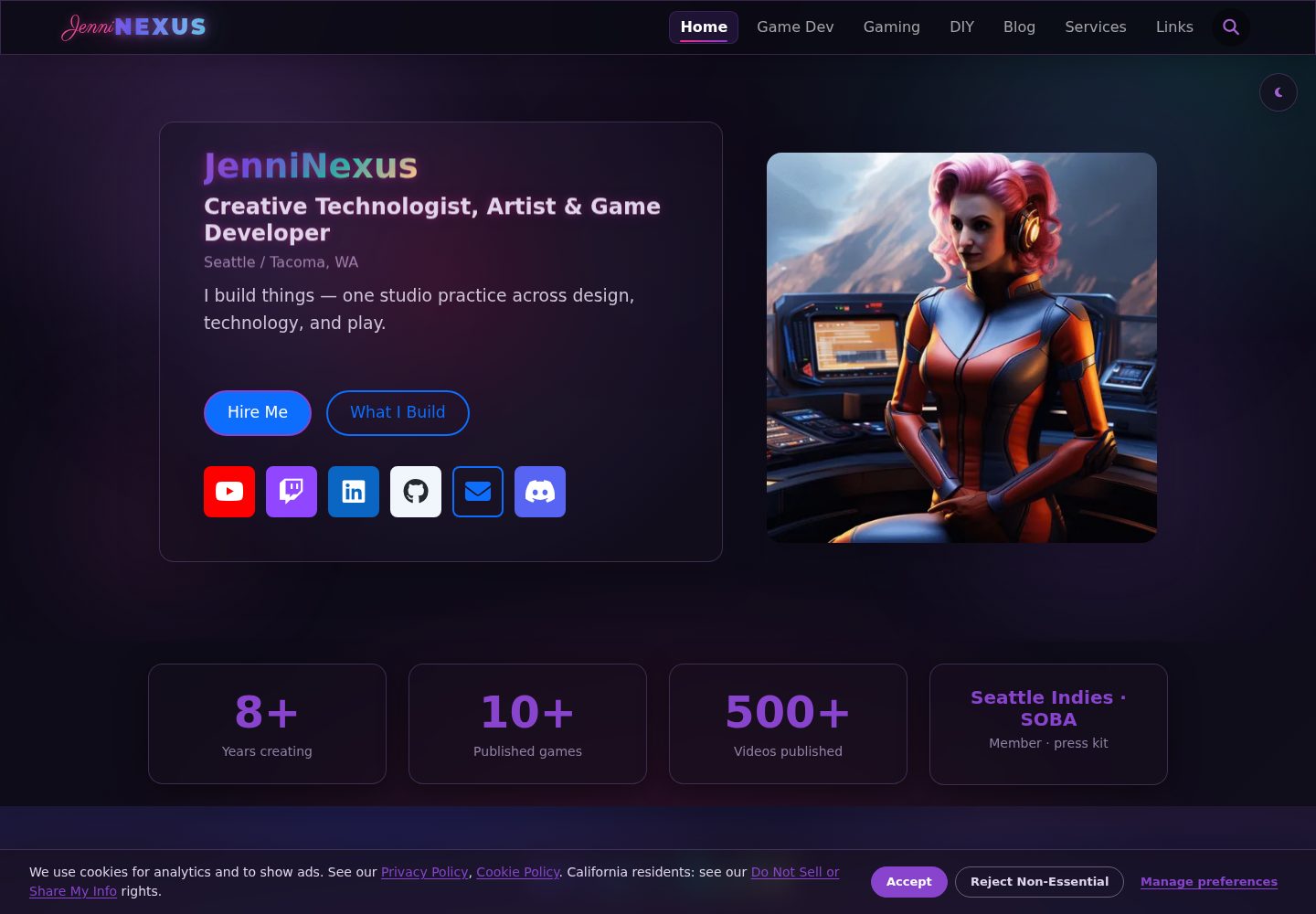Open the Game Dev menu item
The height and width of the screenshot is (914, 1316).
(x=795, y=27)
